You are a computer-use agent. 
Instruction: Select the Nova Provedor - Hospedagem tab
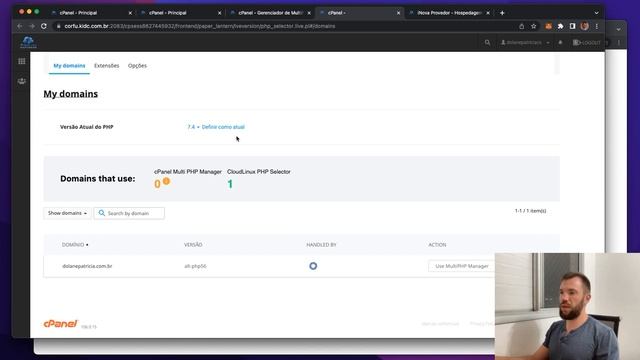[x=449, y=13]
